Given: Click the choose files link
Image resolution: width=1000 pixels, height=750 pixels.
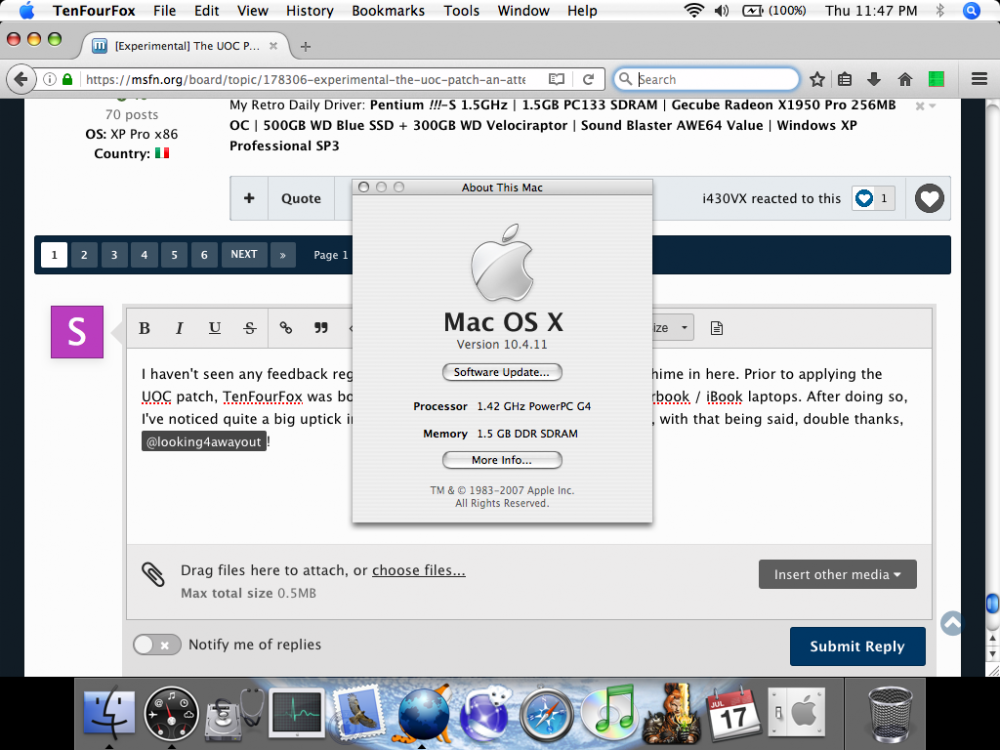Looking at the screenshot, I should click(418, 570).
